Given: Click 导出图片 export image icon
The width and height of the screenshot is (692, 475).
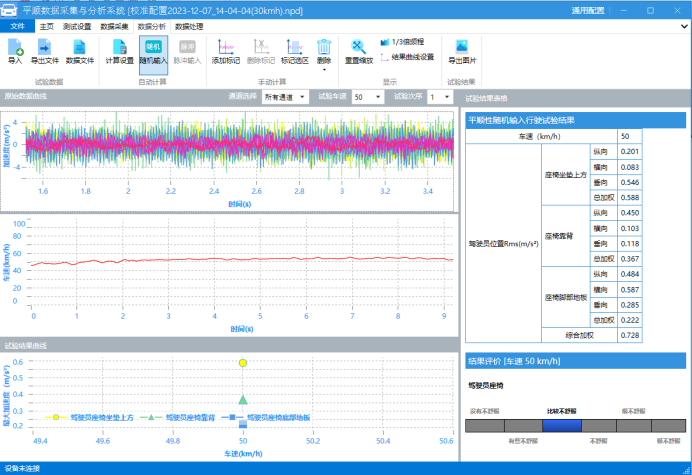Looking at the screenshot, I should 462,52.
